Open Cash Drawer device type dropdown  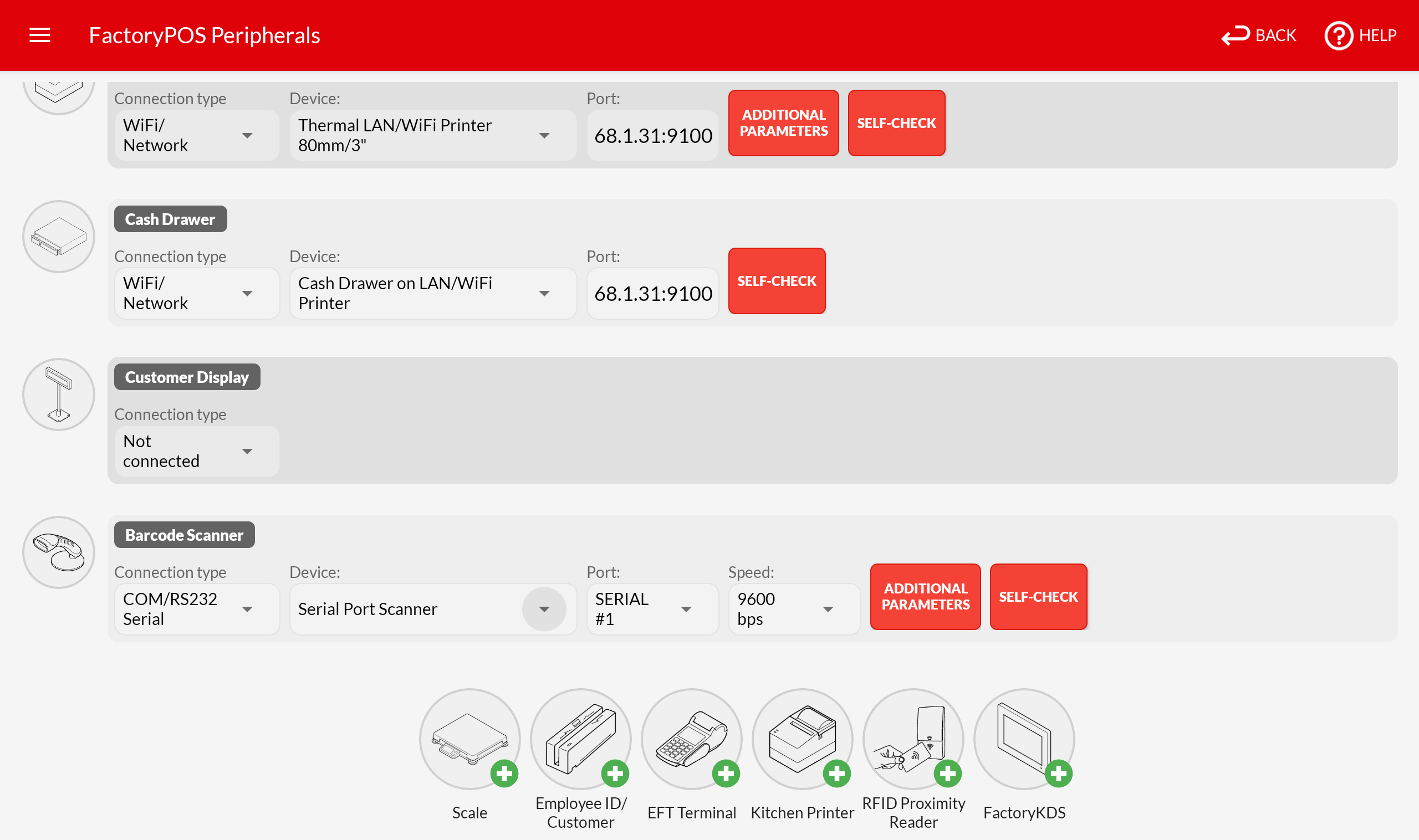pyautogui.click(x=432, y=293)
